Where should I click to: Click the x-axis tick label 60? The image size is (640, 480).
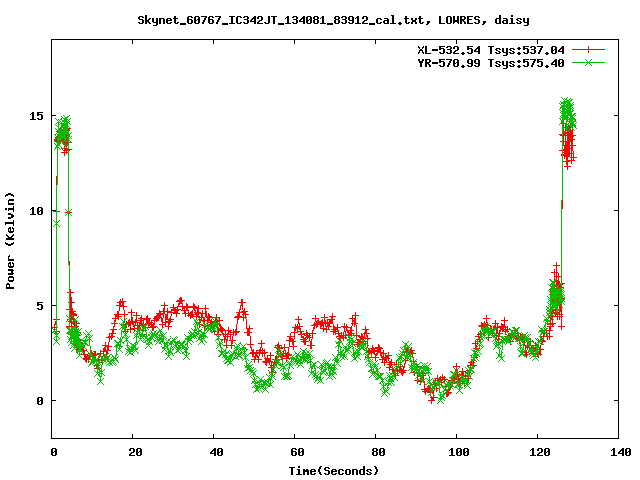pyautogui.click(x=297, y=452)
